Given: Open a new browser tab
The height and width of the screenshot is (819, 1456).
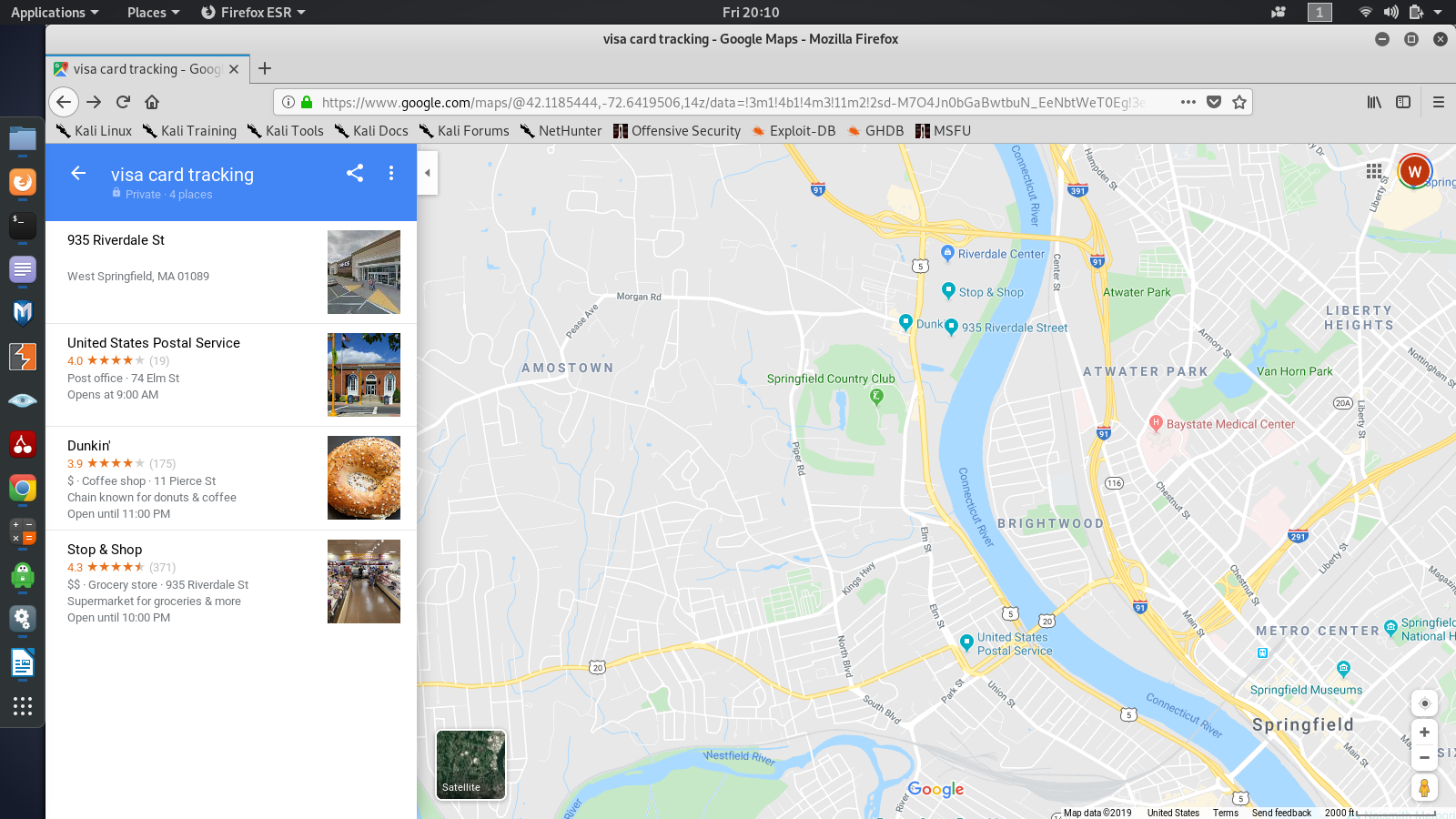Looking at the screenshot, I should [265, 68].
